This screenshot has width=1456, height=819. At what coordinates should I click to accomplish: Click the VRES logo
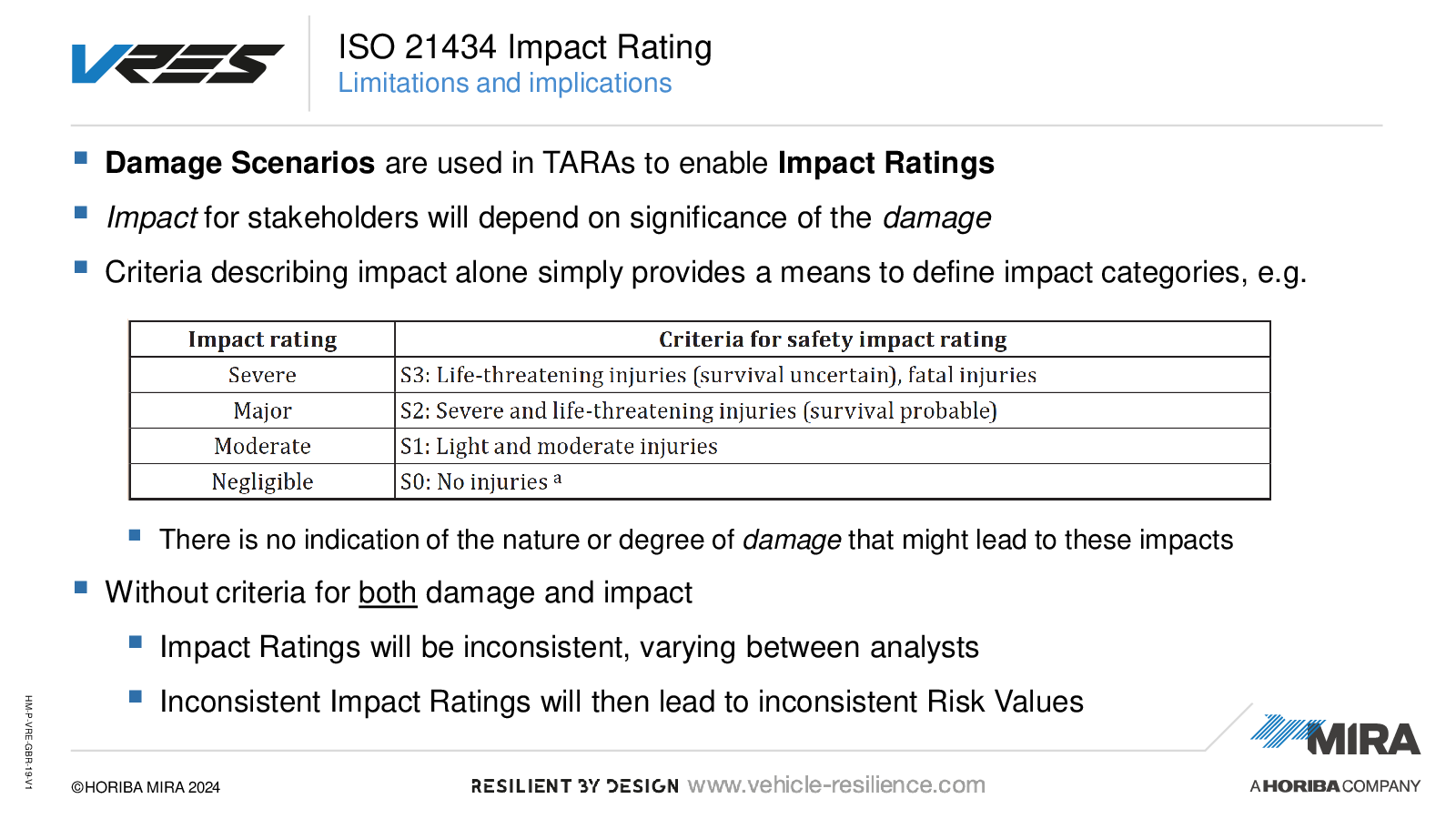pyautogui.click(x=178, y=64)
